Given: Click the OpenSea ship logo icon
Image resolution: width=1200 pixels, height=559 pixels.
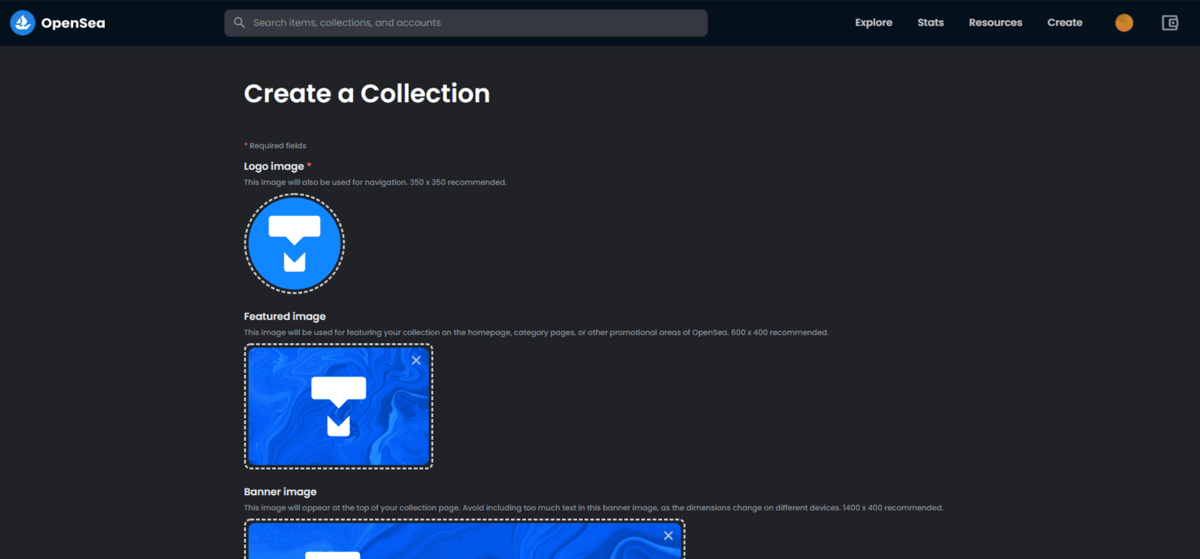Looking at the screenshot, I should tap(23, 22).
